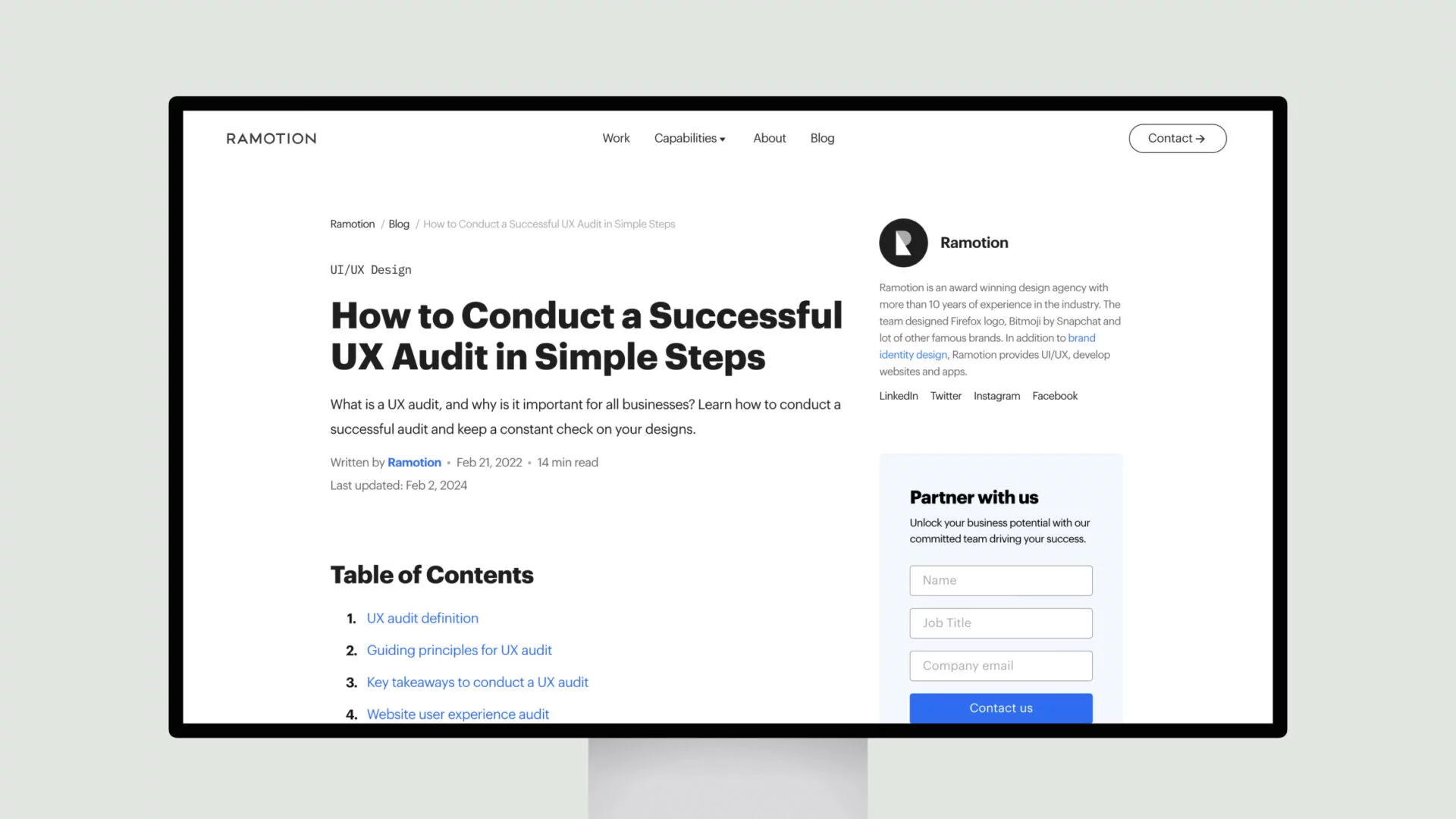Screen dimensions: 1456x819
Task: Click the LinkedIn social icon
Action: (x=898, y=395)
